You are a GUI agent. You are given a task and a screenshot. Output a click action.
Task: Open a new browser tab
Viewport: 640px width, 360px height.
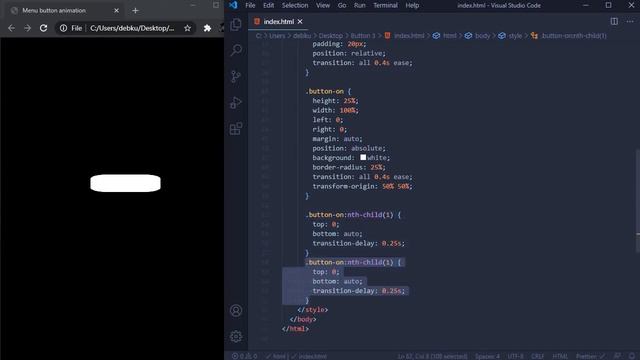click(x=136, y=11)
